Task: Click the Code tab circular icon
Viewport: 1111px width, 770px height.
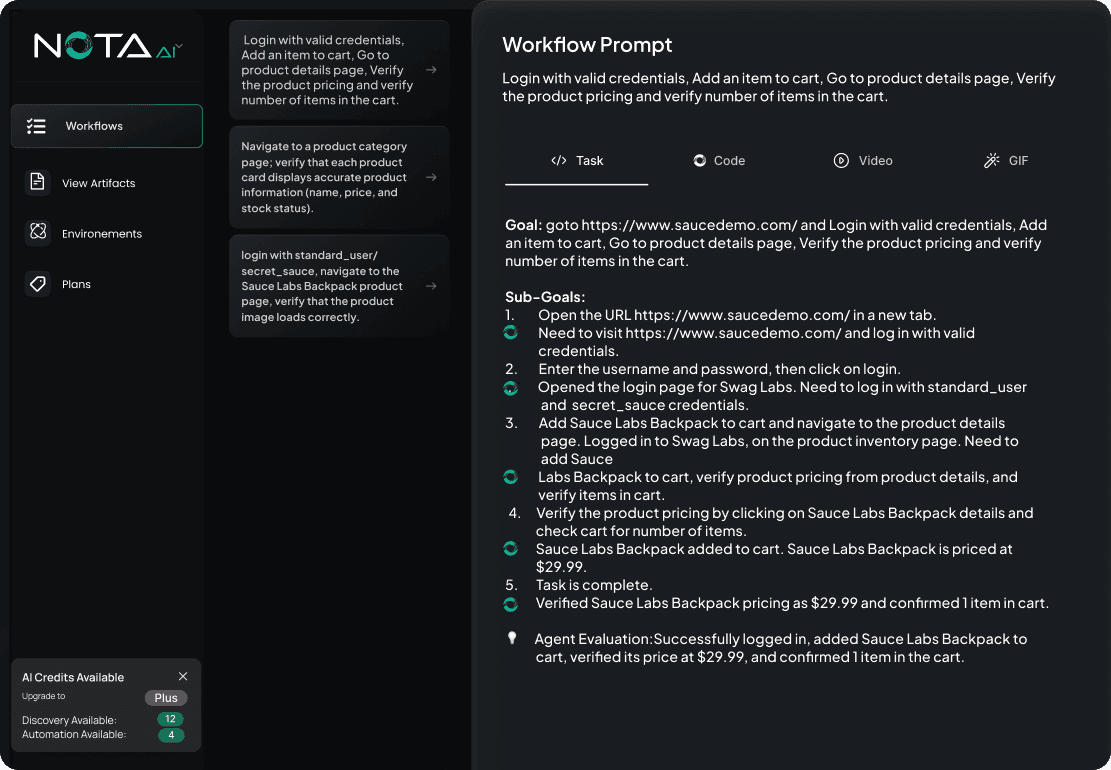Action: (699, 161)
